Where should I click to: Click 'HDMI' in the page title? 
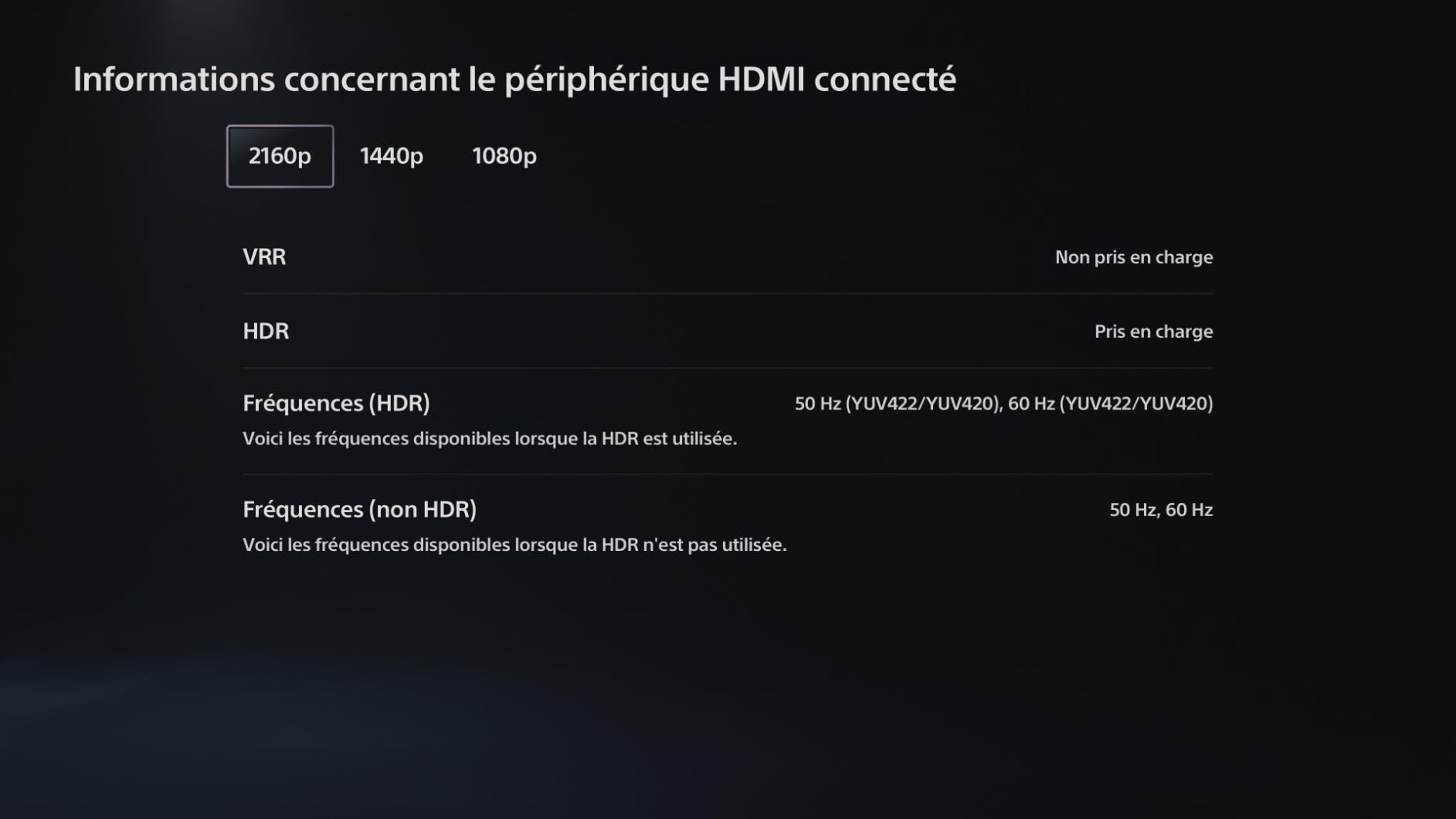[761, 79]
